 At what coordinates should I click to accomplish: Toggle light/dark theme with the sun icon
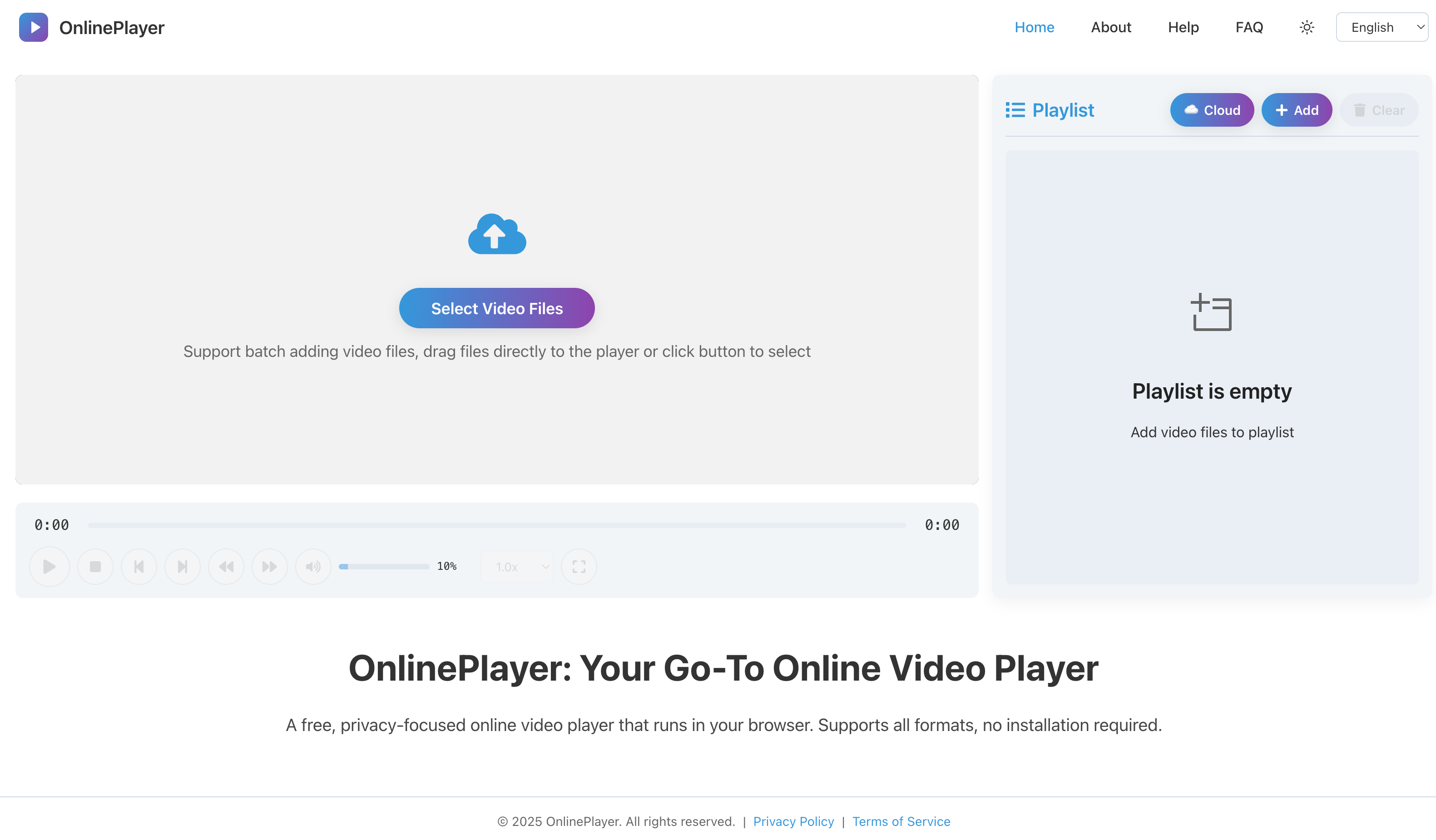coord(1307,27)
